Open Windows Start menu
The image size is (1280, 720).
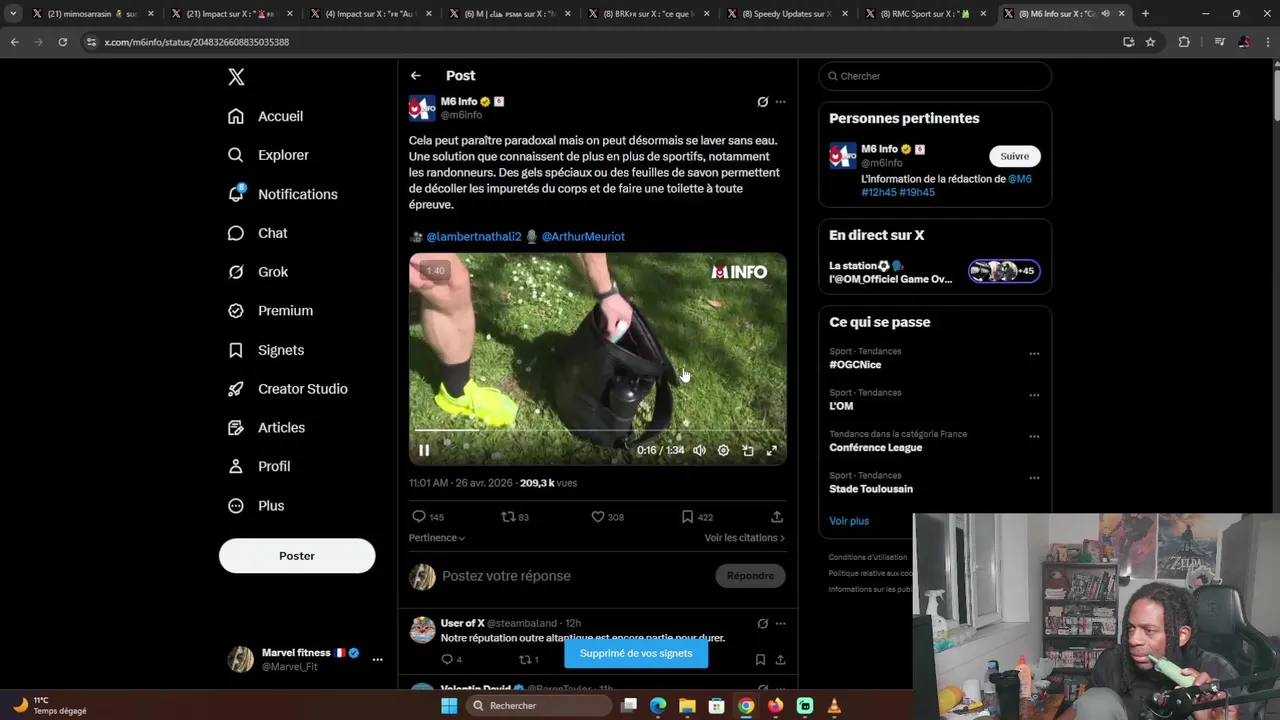click(449, 706)
